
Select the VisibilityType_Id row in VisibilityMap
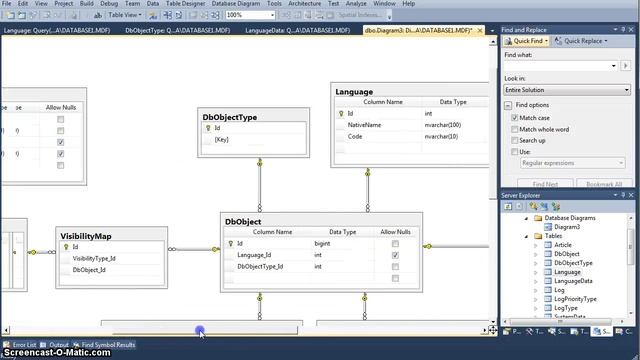pyautogui.click(x=94, y=258)
